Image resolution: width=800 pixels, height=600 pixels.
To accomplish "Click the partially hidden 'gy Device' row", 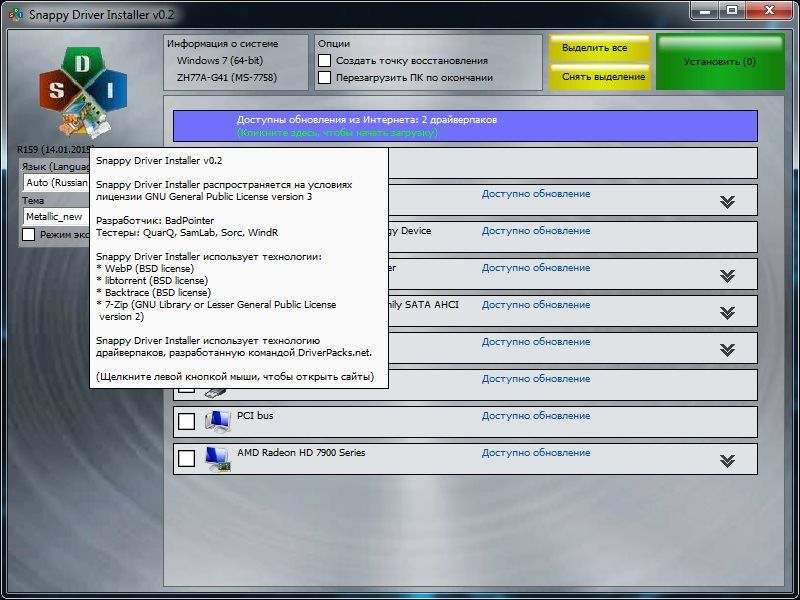I will coord(573,237).
